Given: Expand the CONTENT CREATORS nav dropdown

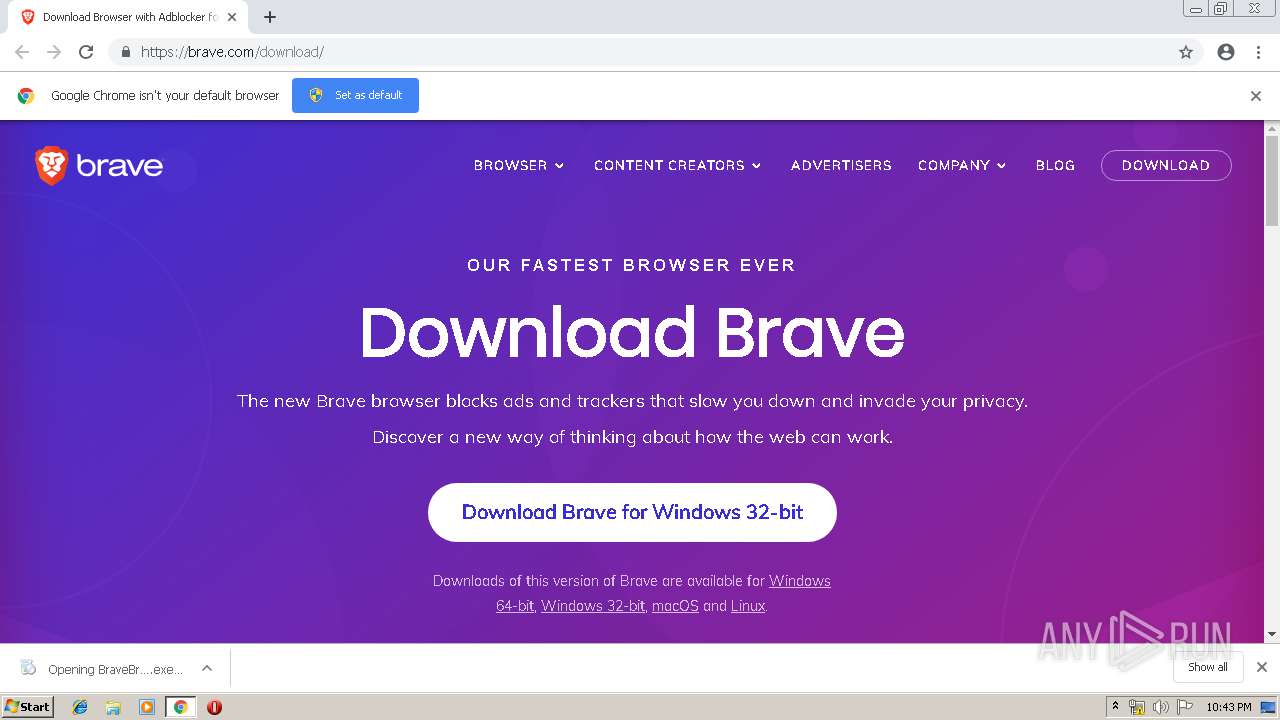Looking at the screenshot, I should point(678,165).
